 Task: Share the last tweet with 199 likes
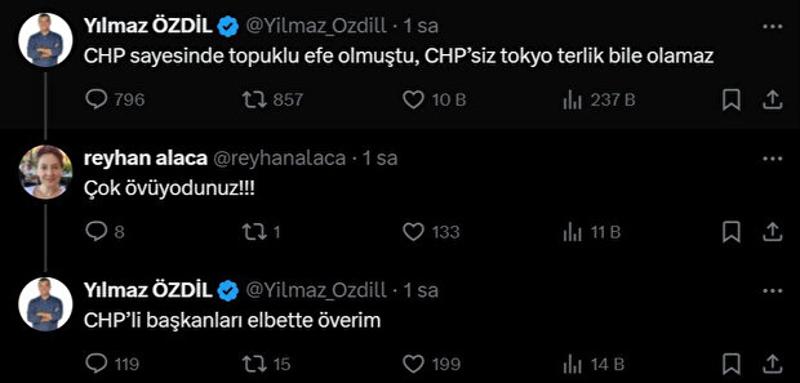tap(772, 364)
